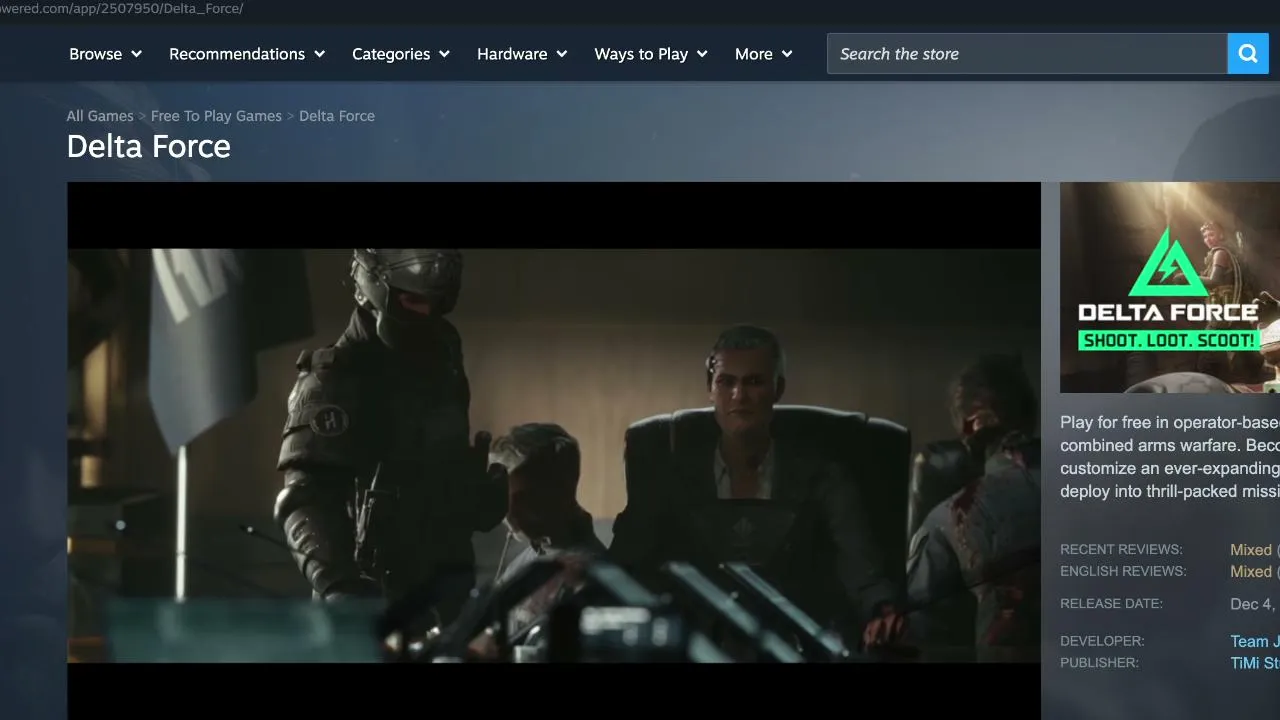Viewport: 1280px width, 720px height.
Task: Click the Delta Force trailer video
Action: [x=554, y=451]
